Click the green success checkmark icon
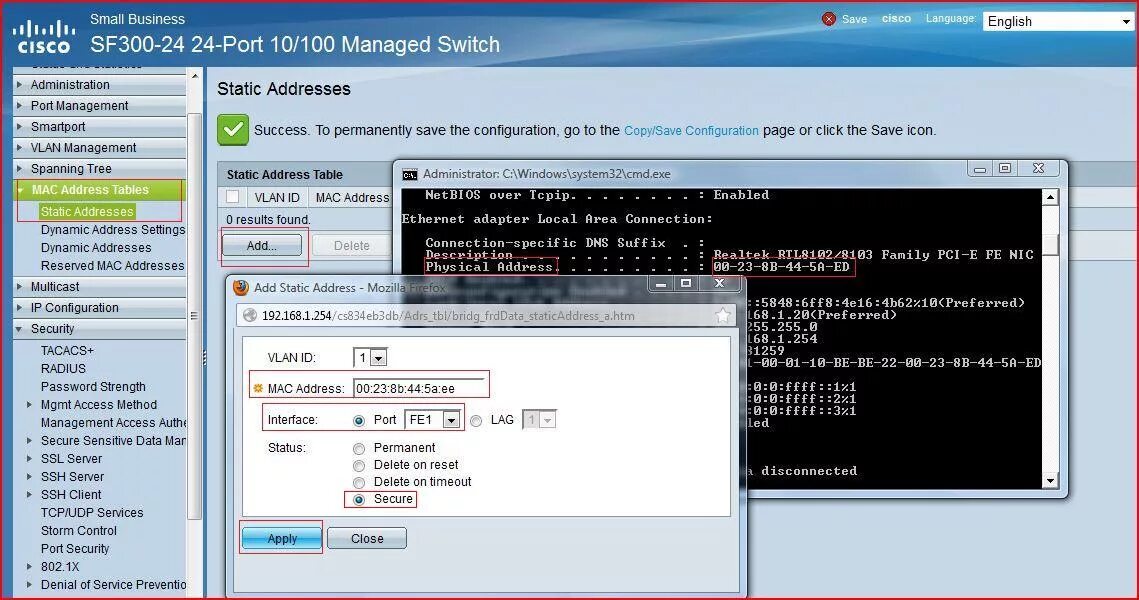The image size is (1139, 600). pyautogui.click(x=232, y=130)
